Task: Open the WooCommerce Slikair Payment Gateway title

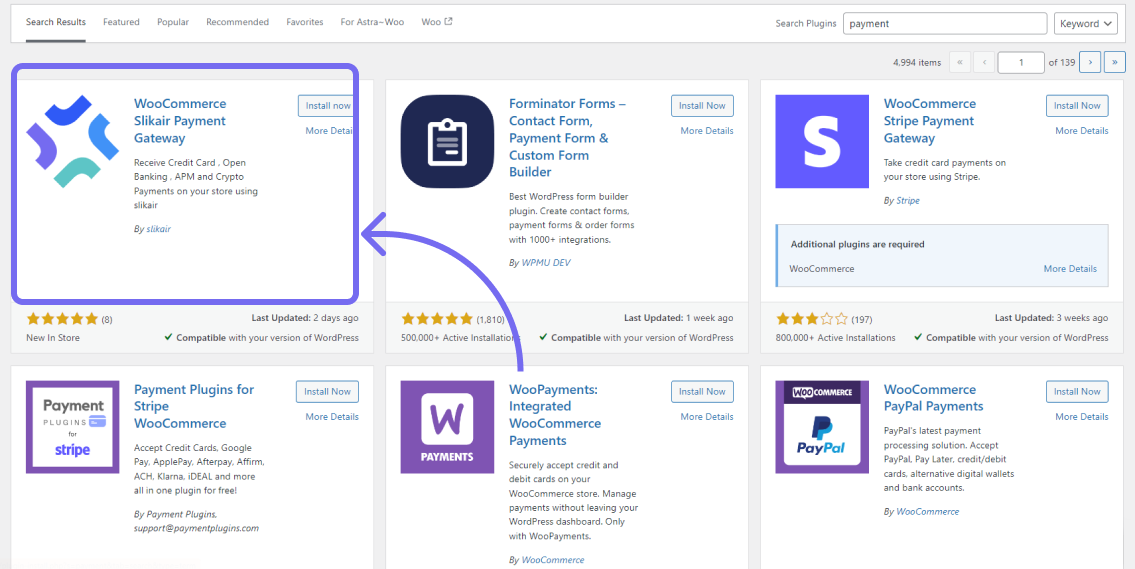Action: click(x=180, y=121)
